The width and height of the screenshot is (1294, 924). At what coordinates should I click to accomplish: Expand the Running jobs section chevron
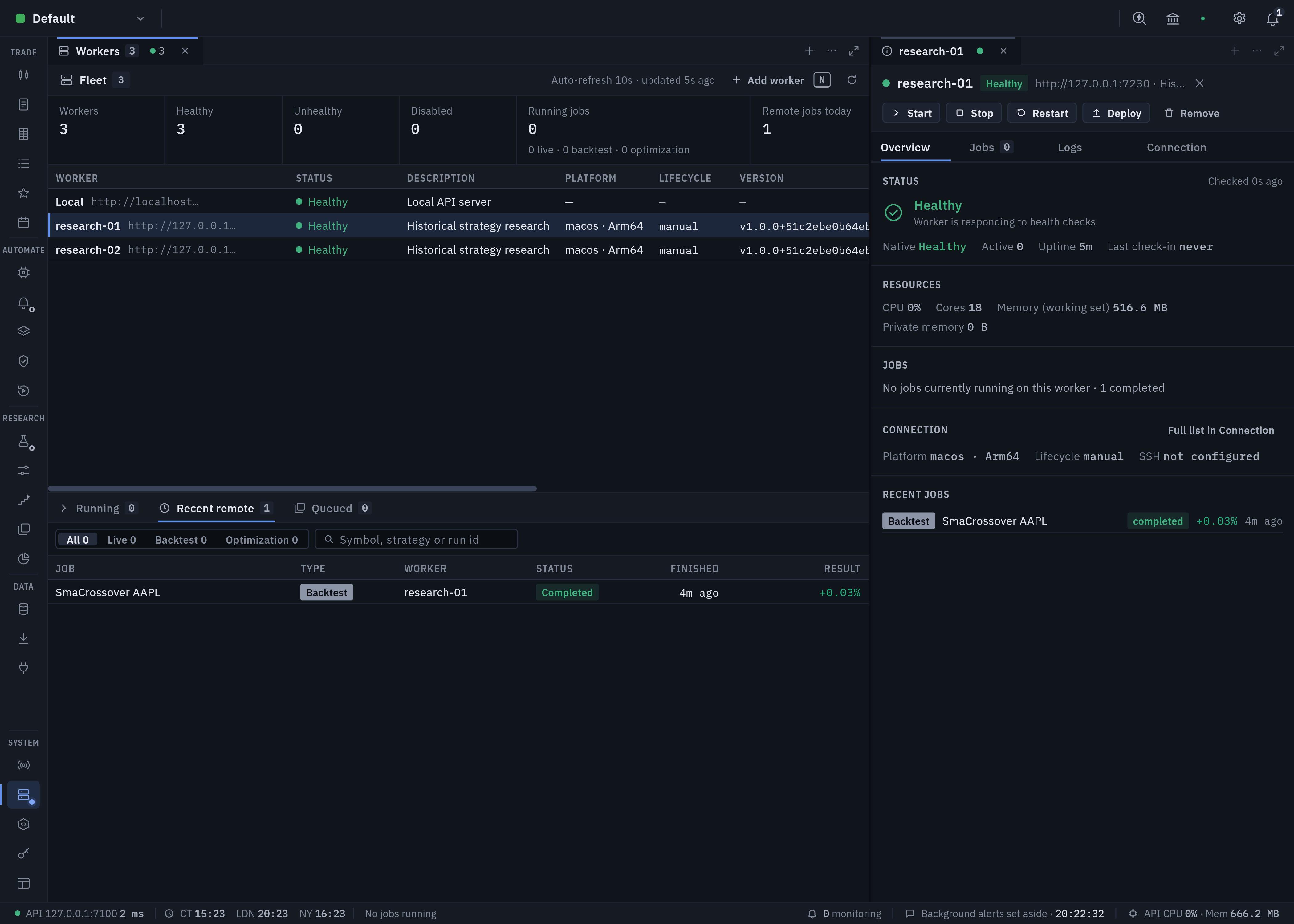coord(64,508)
